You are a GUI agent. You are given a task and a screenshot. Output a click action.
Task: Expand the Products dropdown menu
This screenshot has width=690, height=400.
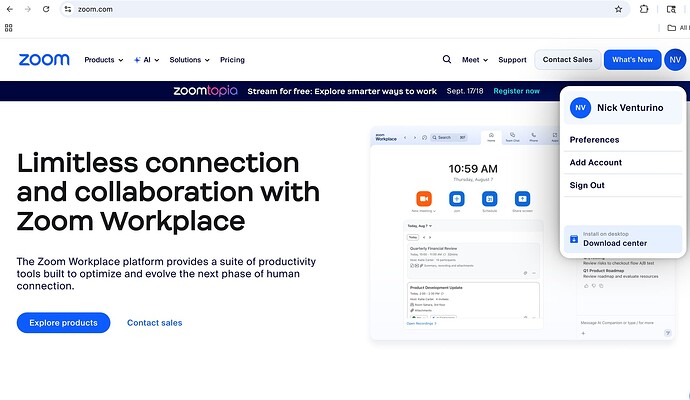pyautogui.click(x=104, y=60)
